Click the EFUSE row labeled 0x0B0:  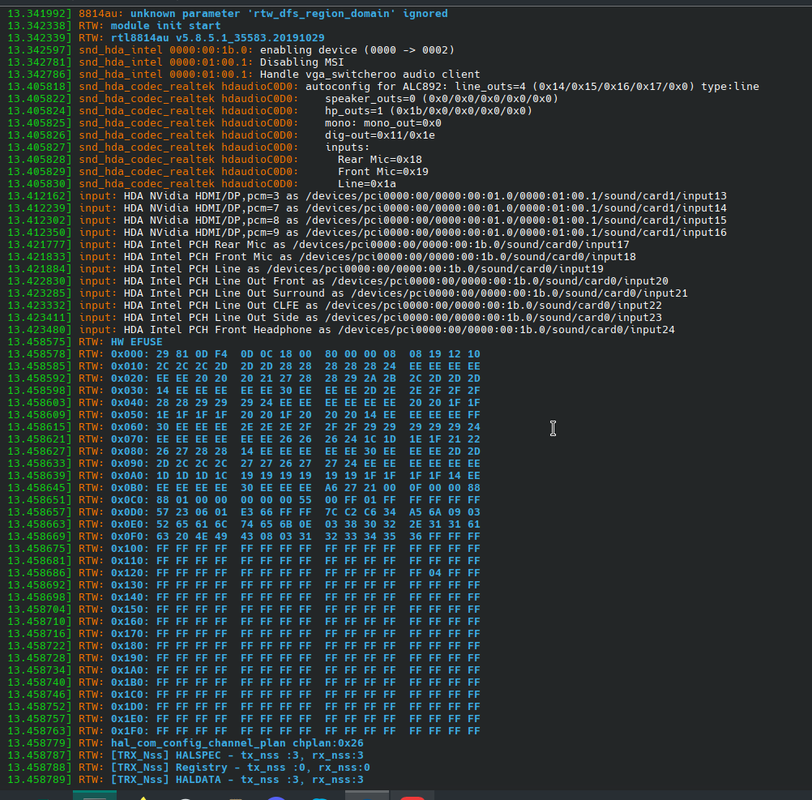coord(244,488)
